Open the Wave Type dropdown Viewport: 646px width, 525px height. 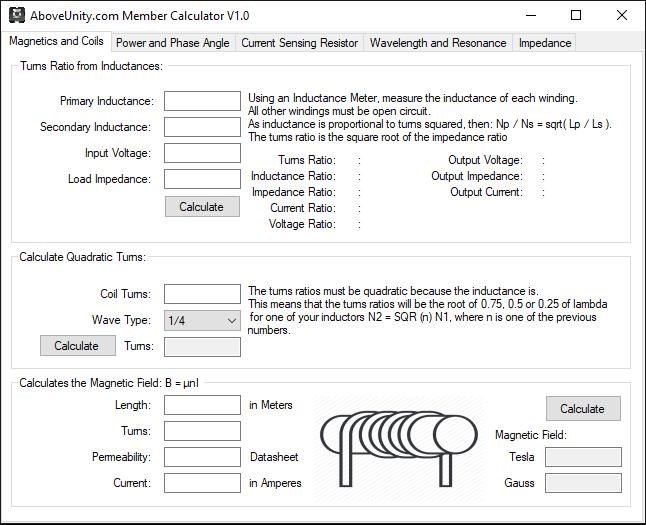pyautogui.click(x=202, y=320)
